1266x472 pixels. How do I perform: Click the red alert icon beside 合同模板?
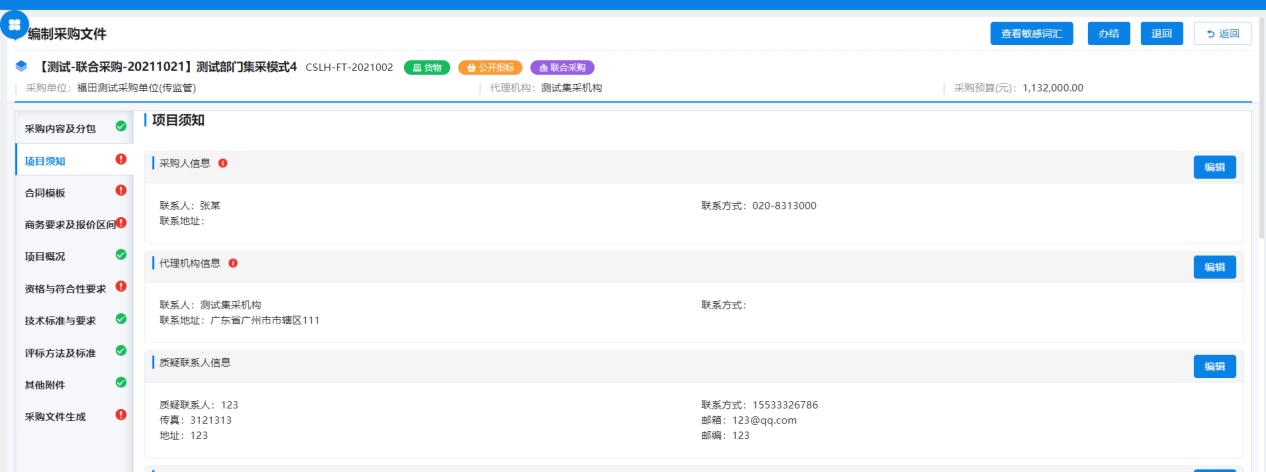(121, 191)
